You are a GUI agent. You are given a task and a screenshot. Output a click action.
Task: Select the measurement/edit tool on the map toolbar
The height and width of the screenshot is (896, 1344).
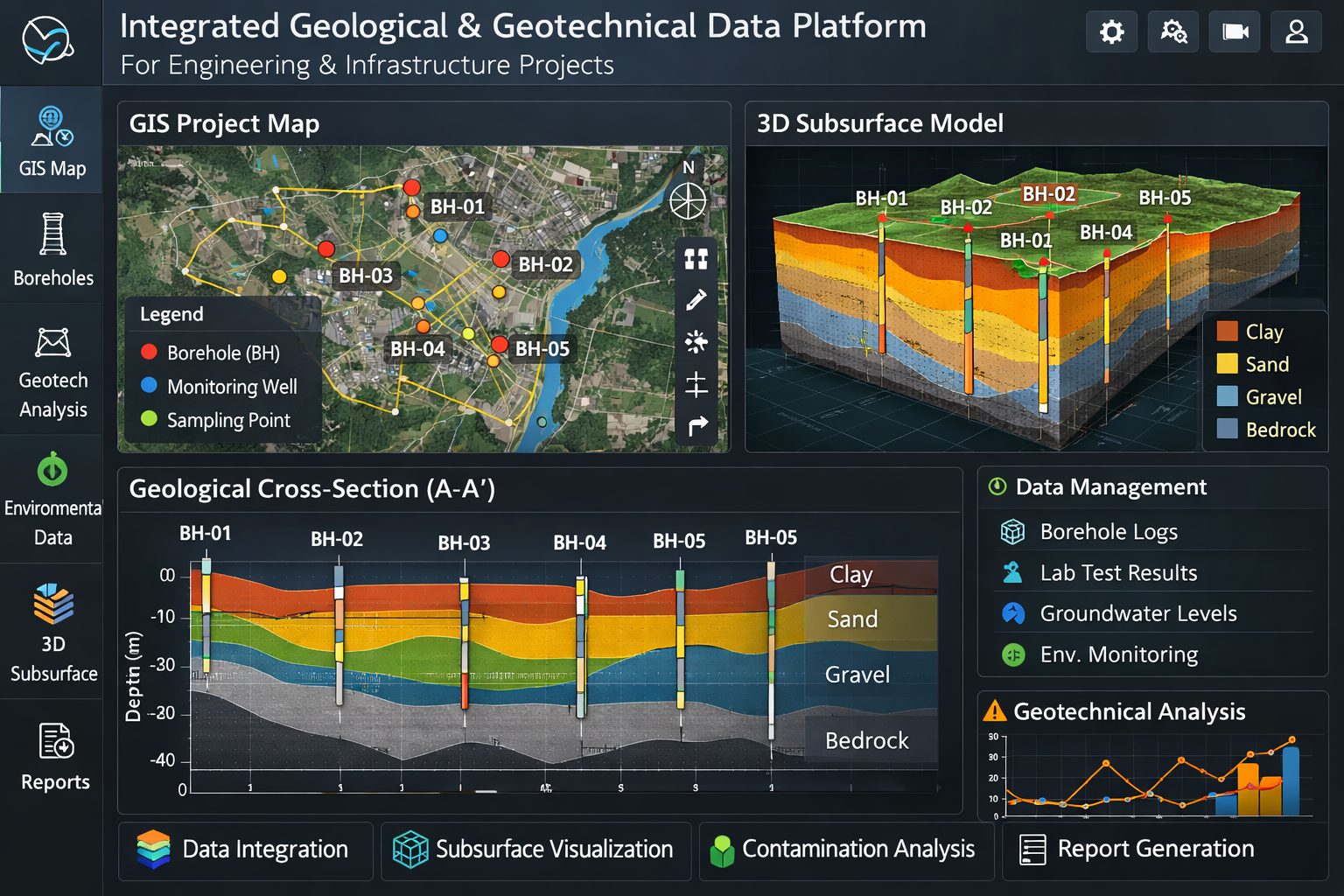click(696, 298)
